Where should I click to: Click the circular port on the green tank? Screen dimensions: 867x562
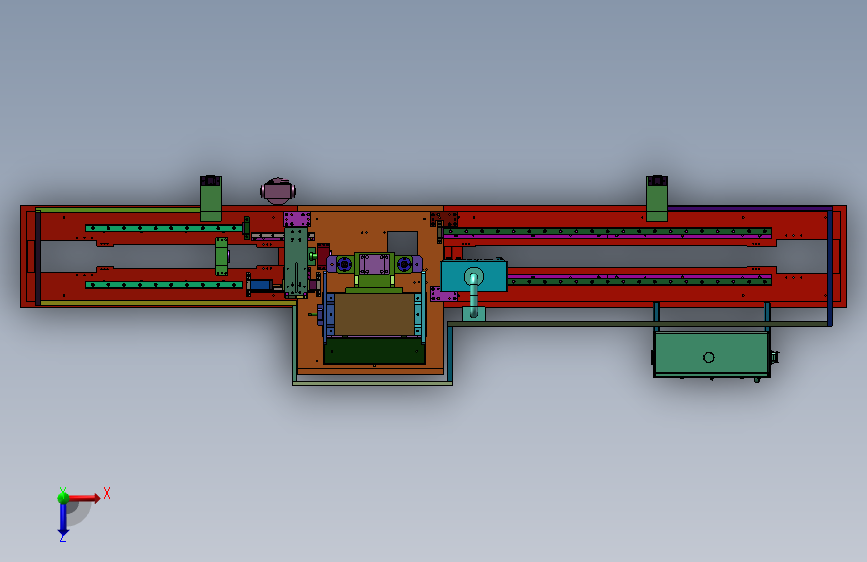pyautogui.click(x=709, y=357)
